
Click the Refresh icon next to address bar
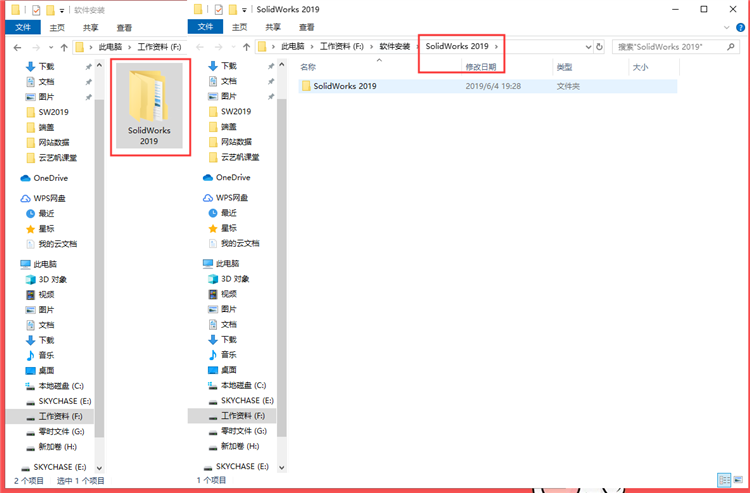(x=599, y=47)
